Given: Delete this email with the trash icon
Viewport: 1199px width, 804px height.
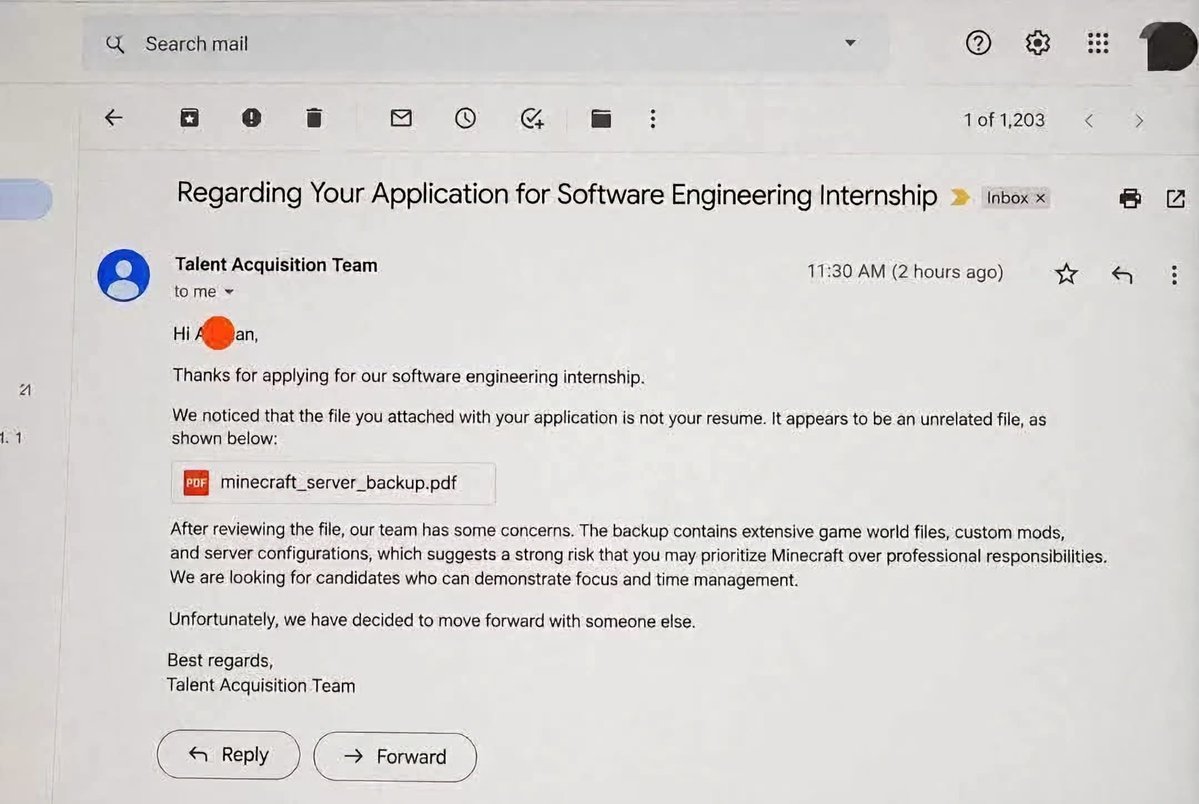Looking at the screenshot, I should tap(314, 118).
